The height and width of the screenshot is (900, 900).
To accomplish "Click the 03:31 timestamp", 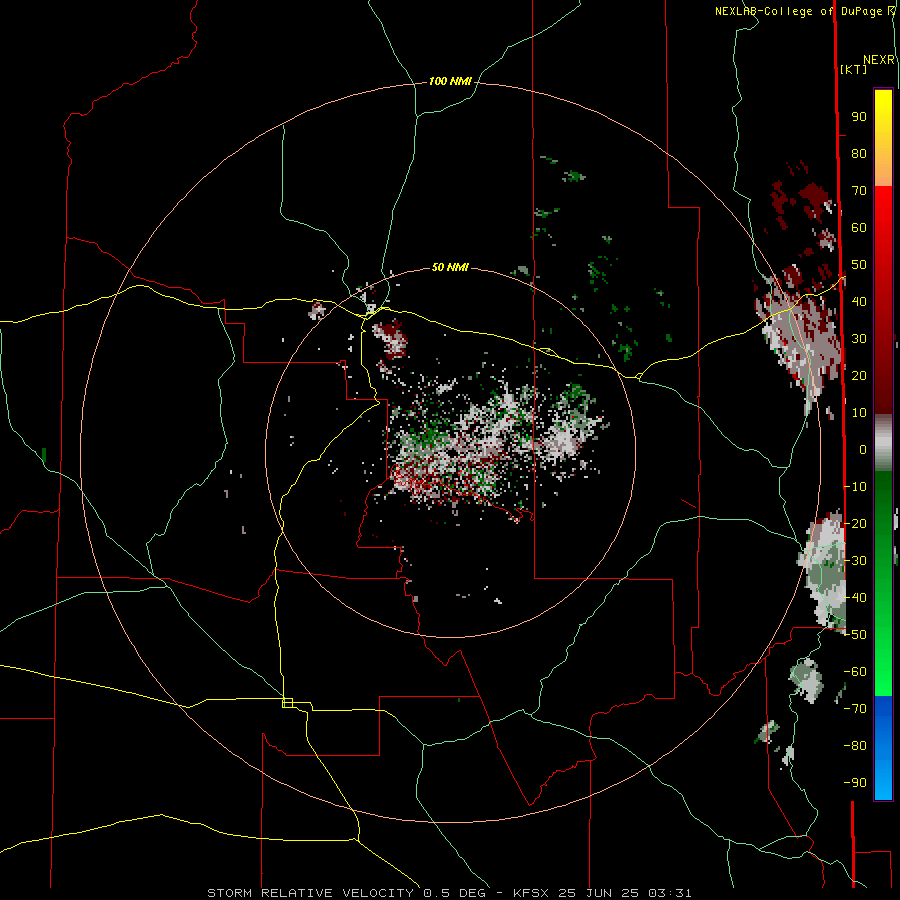I will pyautogui.click(x=670, y=893).
